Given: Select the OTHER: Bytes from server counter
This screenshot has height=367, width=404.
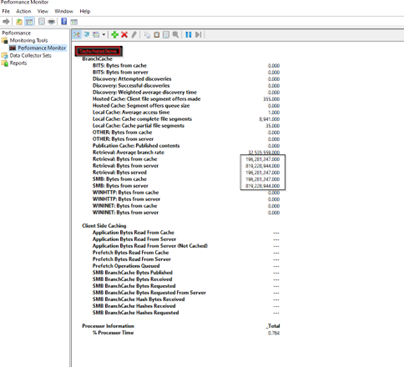Looking at the screenshot, I should tap(123, 139).
